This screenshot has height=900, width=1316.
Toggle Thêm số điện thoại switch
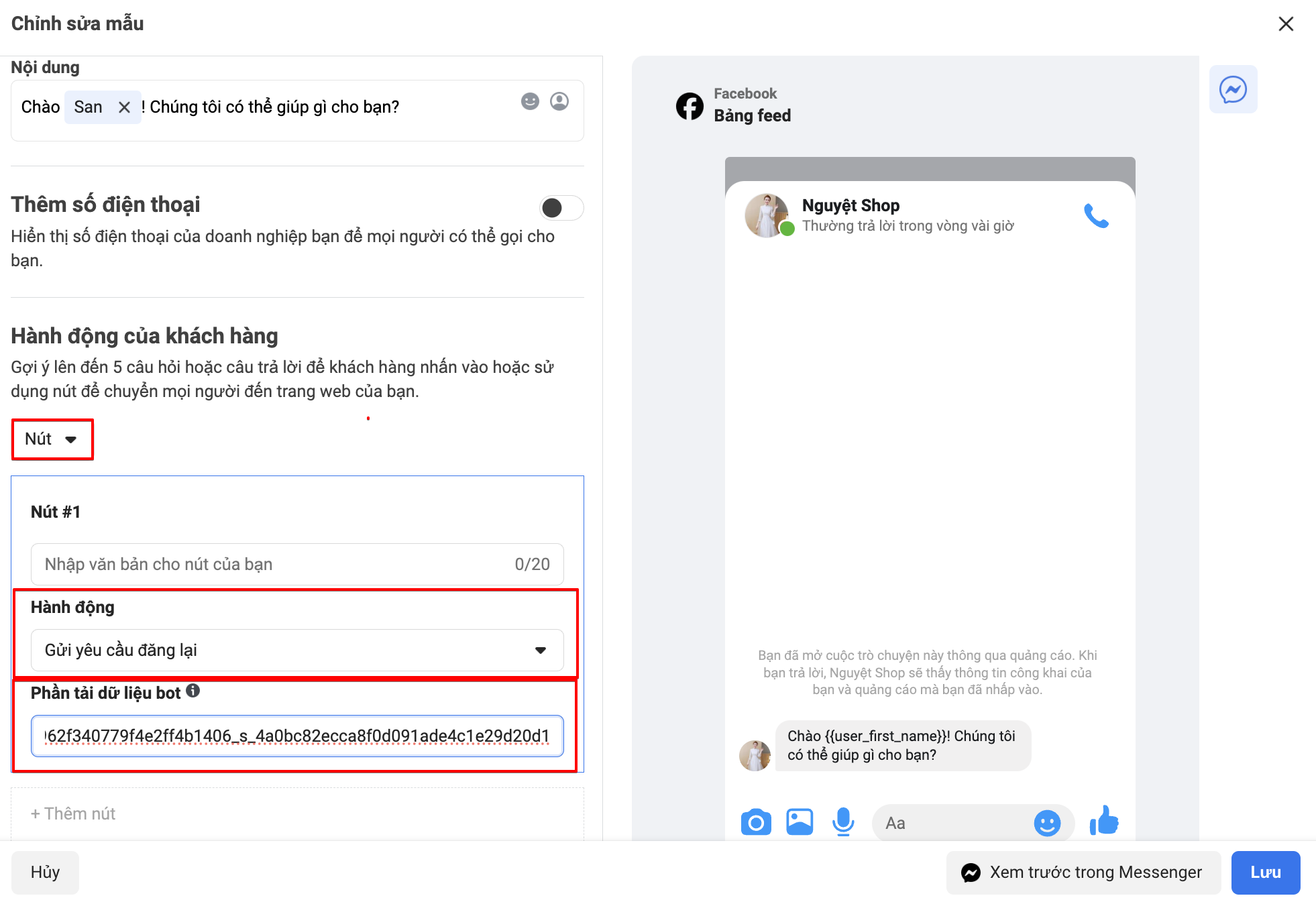tap(561, 208)
